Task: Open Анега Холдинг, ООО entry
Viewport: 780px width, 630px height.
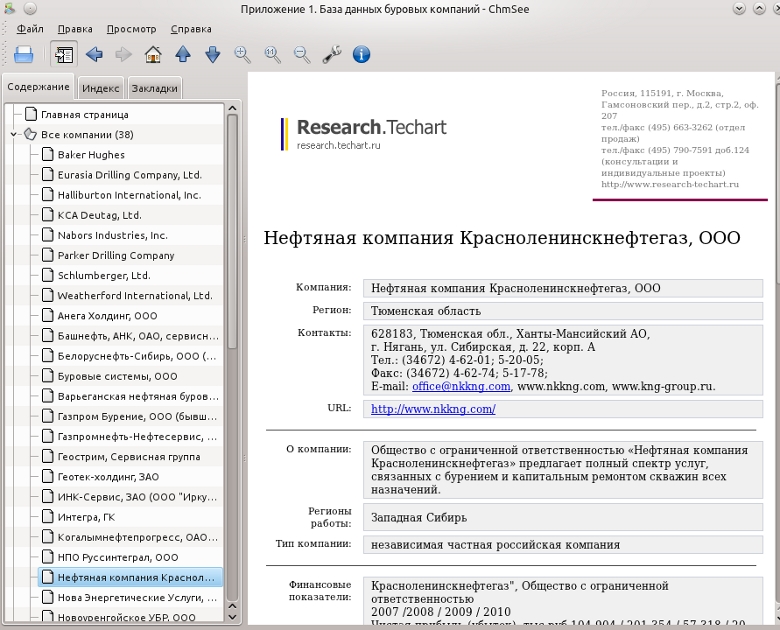Action: (107, 315)
